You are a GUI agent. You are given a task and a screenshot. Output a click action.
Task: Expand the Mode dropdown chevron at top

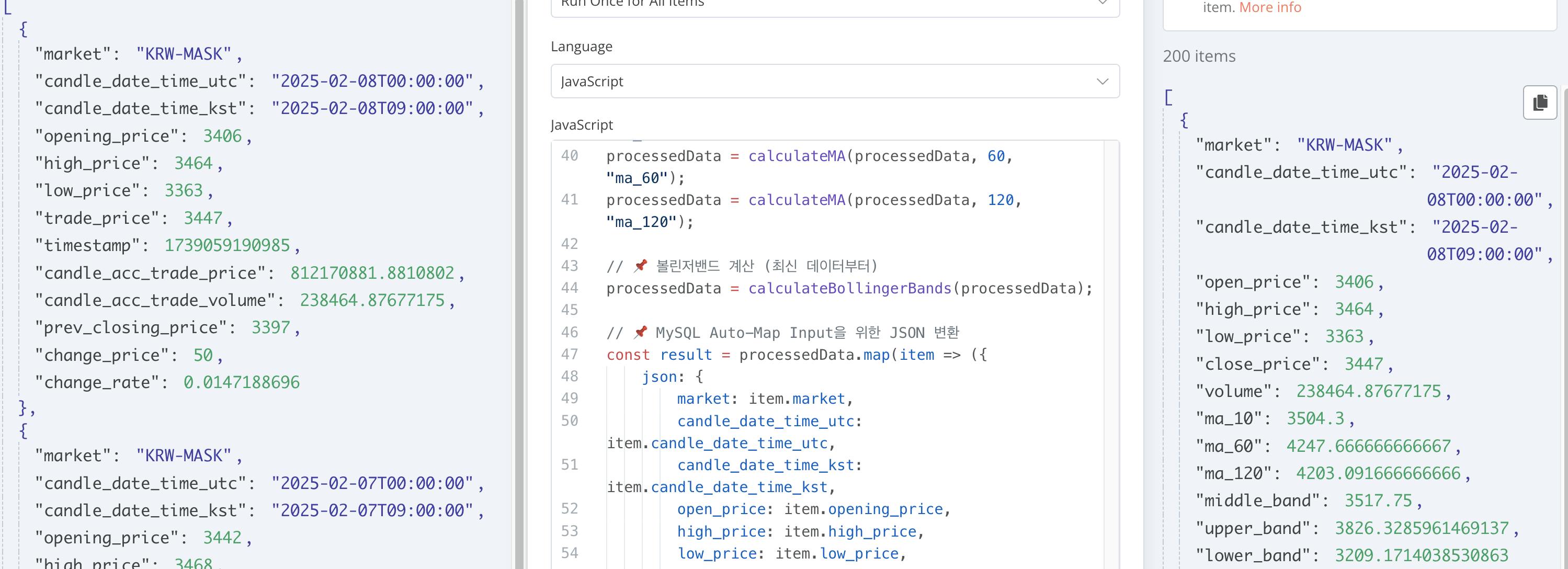(1102, 3)
